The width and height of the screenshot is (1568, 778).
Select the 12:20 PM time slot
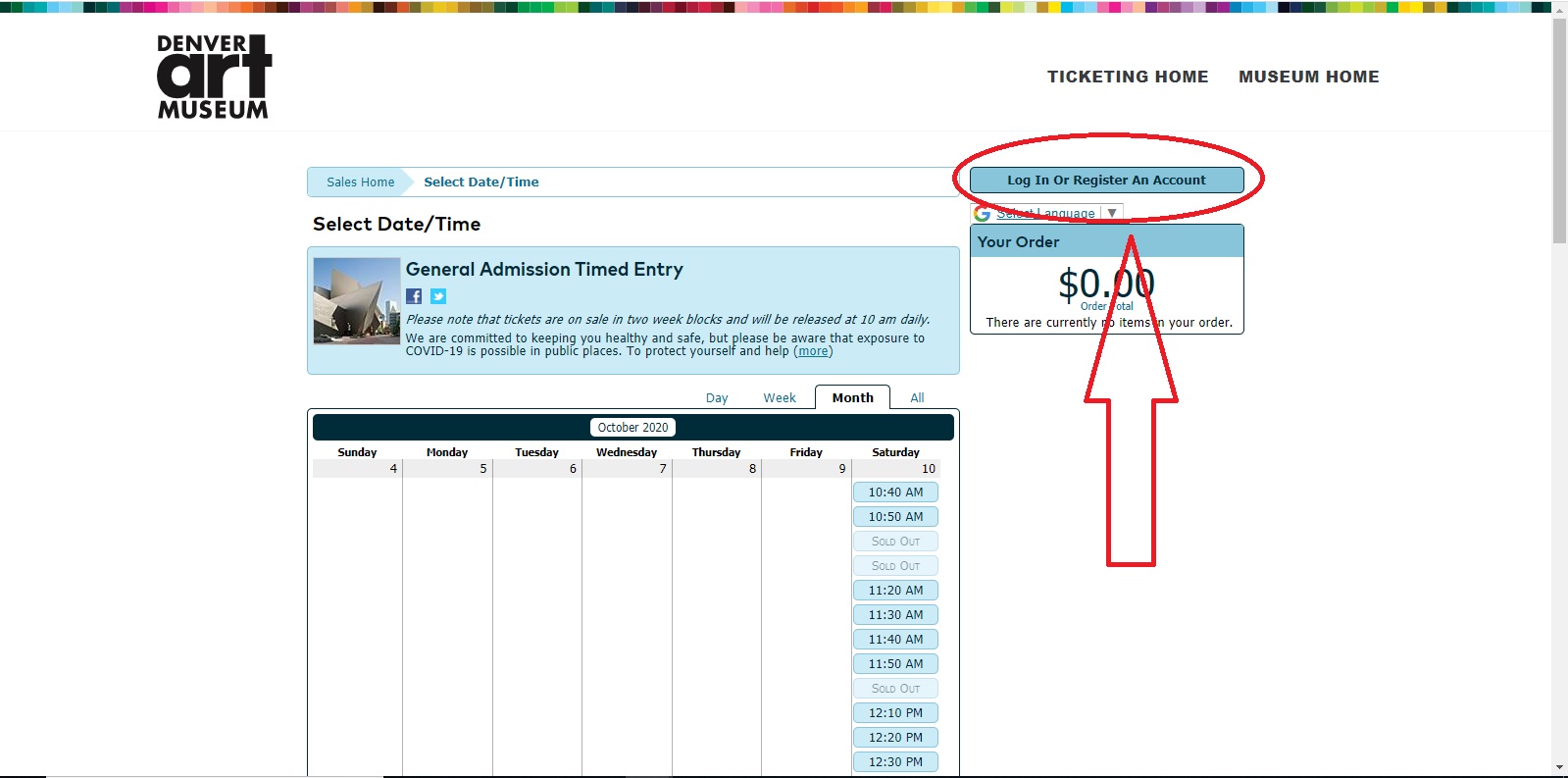pyautogui.click(x=895, y=738)
